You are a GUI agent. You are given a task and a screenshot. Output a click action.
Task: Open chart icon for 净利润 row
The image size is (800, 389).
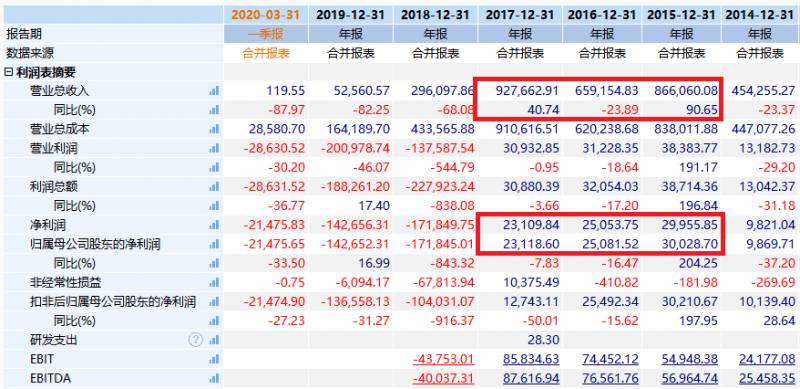click(x=214, y=225)
